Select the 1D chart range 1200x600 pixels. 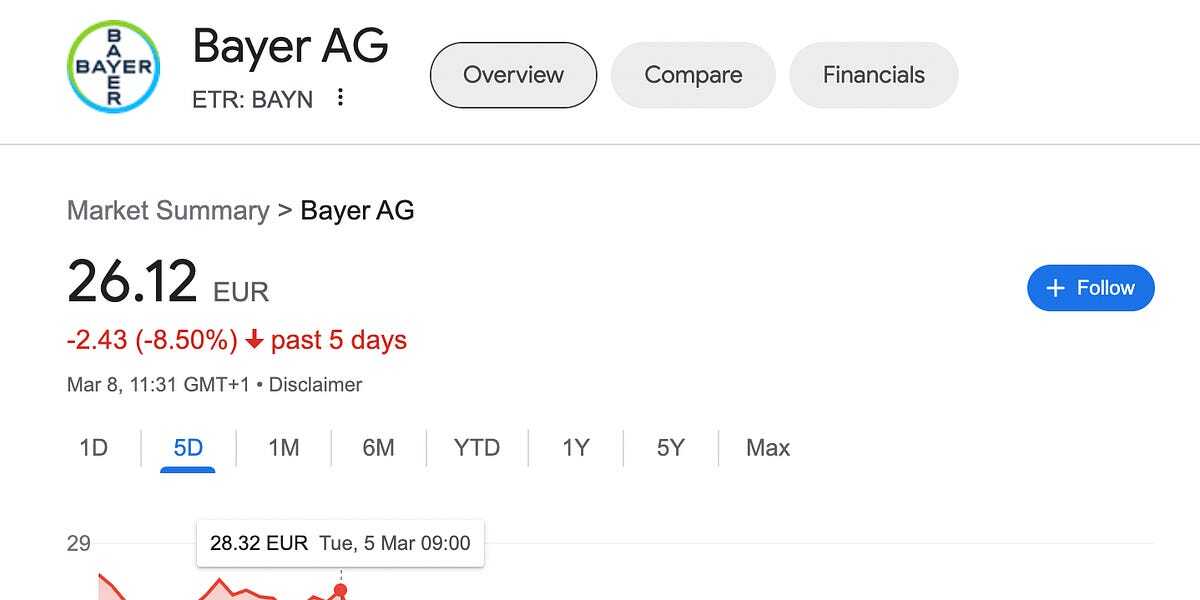tap(93, 448)
